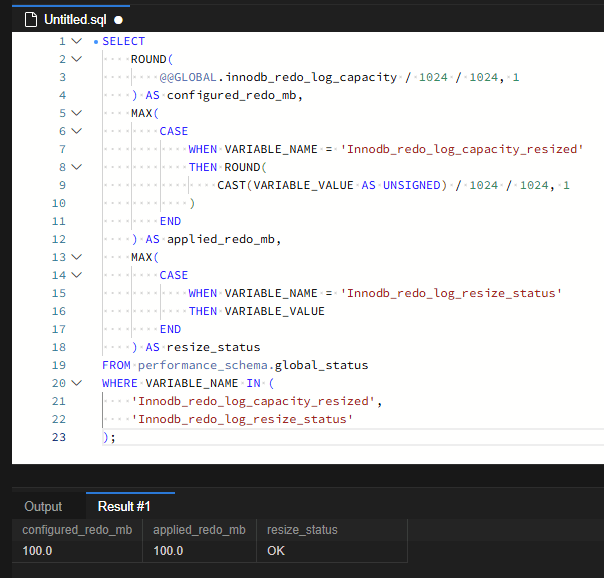Click THEN VARIABLE_VALUE on line 16
The image size is (604, 578).
257,311
